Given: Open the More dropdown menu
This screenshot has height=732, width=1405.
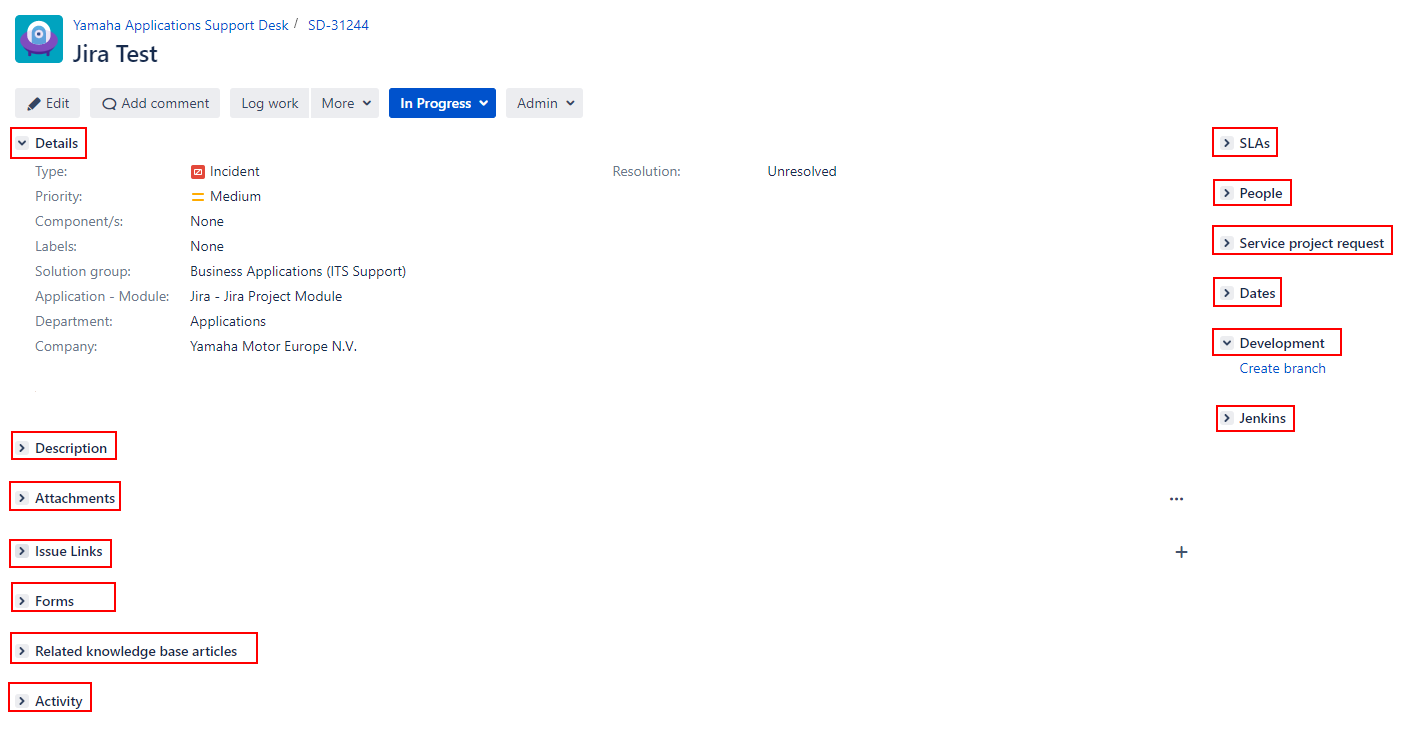Looking at the screenshot, I should [345, 103].
